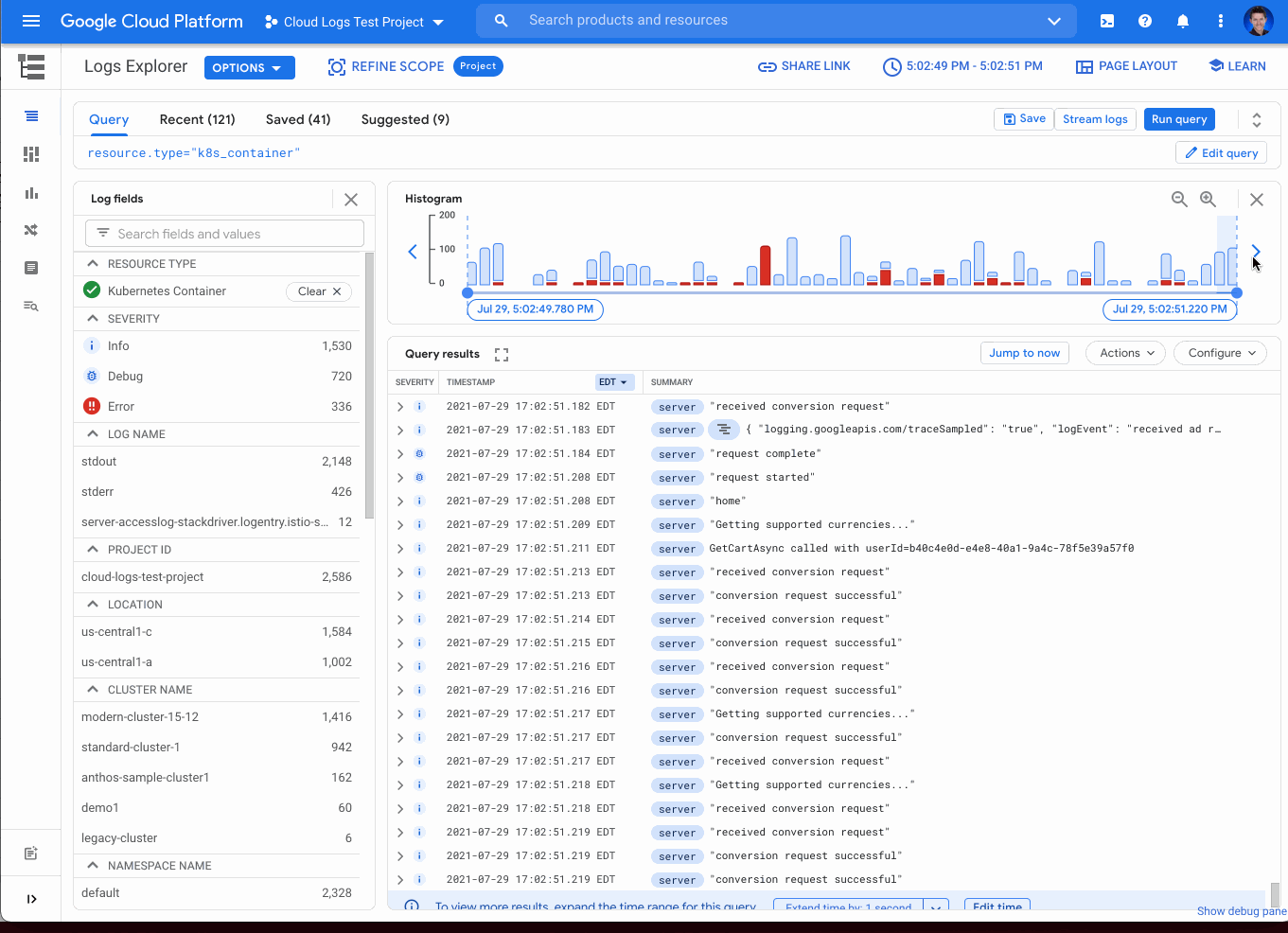Image resolution: width=1288 pixels, height=933 pixels.
Task: Click the Log fields panel scrollbar
Action: (369, 385)
